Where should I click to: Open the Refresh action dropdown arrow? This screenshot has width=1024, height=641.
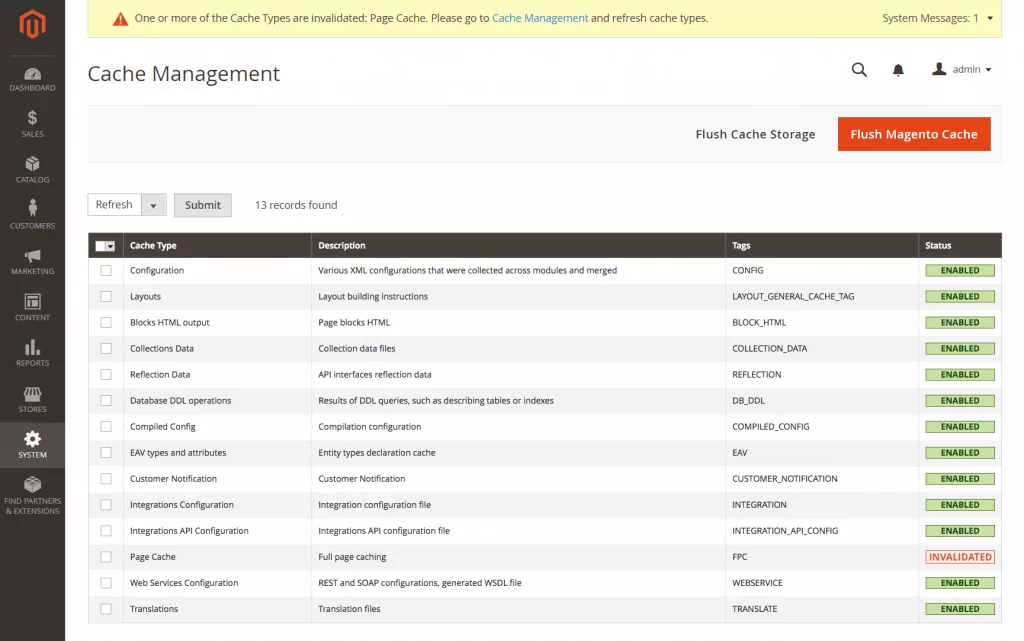(153, 205)
